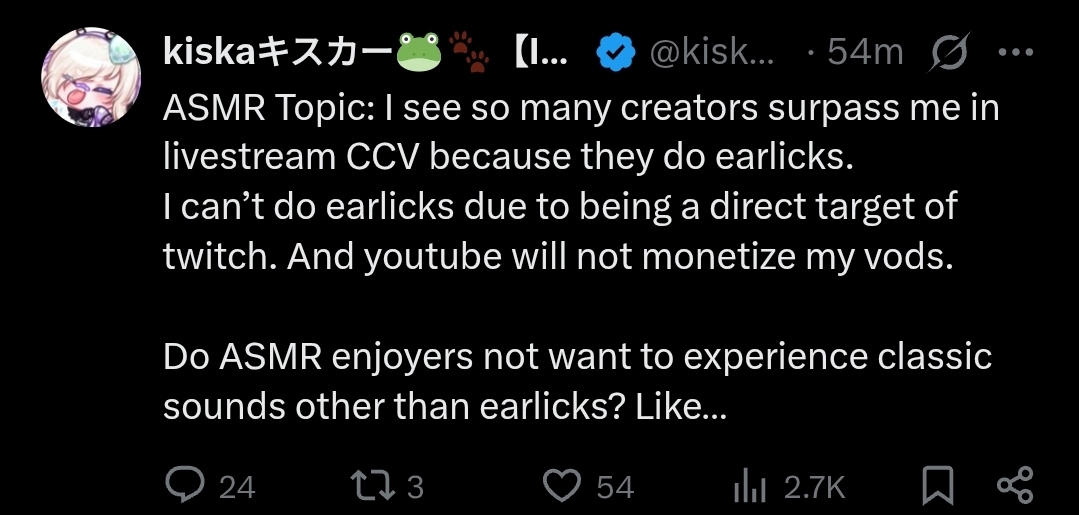Expand the truncated text ending in Like…
The height and width of the screenshot is (515, 1079).
point(681,407)
